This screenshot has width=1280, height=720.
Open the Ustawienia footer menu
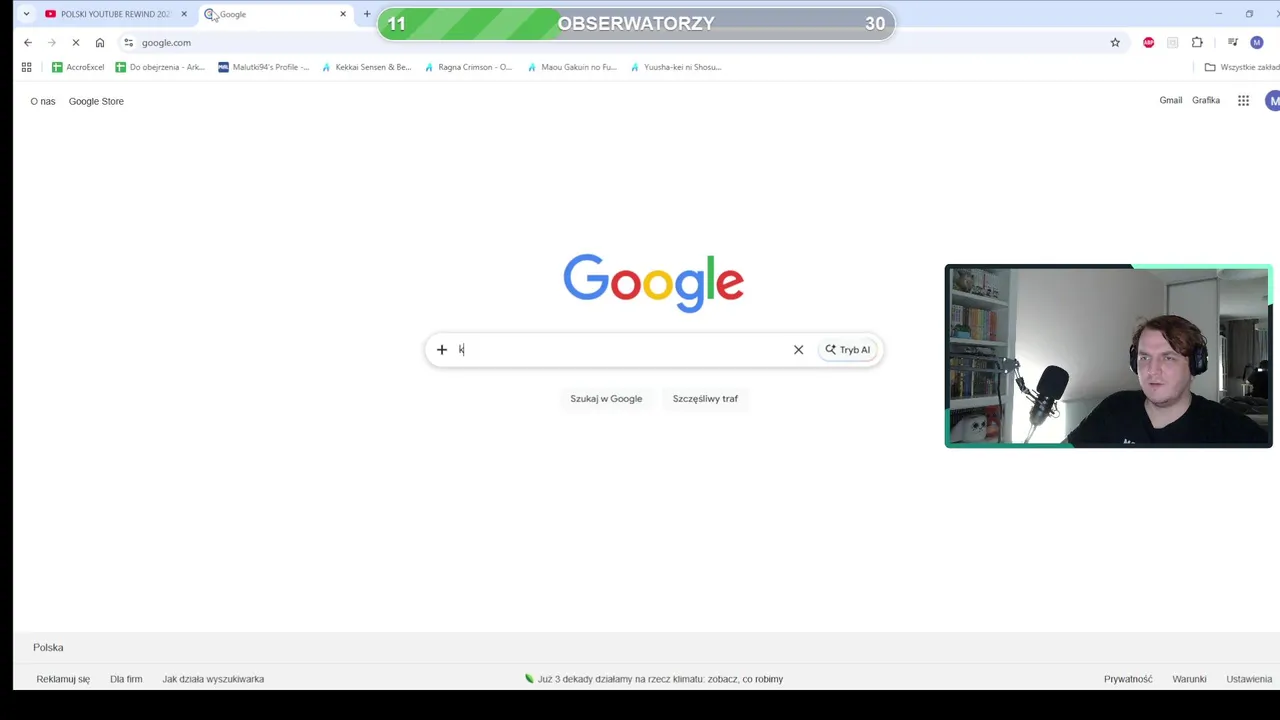click(x=1249, y=679)
